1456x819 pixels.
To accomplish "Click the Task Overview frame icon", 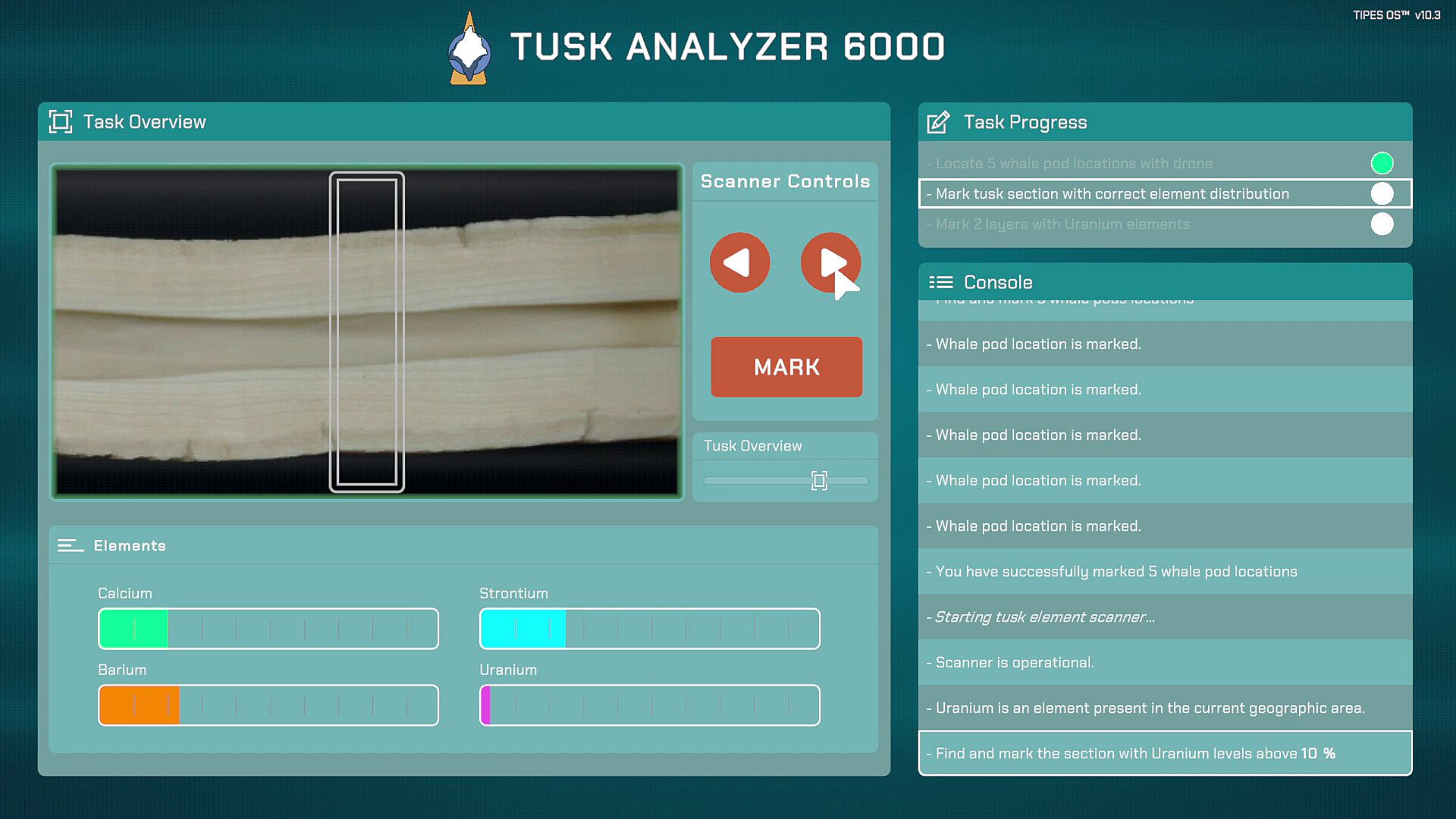I will [x=61, y=121].
